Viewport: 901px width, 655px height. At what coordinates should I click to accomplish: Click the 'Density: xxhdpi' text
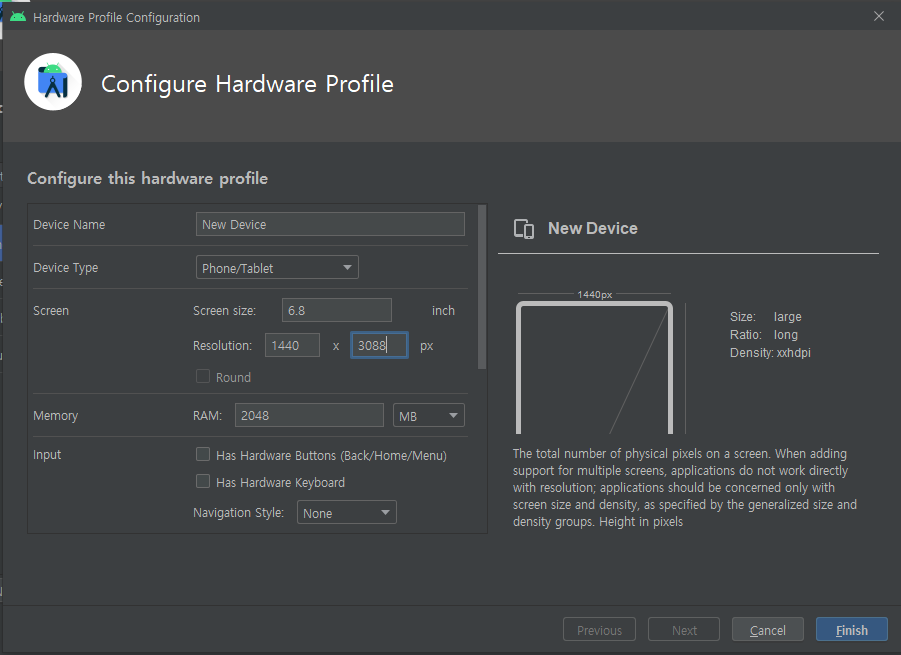770,353
